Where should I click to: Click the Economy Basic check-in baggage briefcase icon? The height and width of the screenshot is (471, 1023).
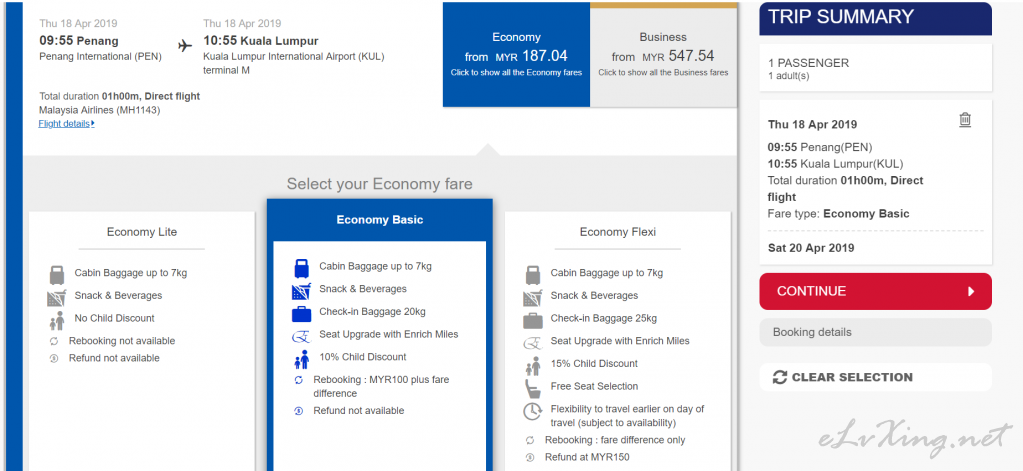point(301,313)
